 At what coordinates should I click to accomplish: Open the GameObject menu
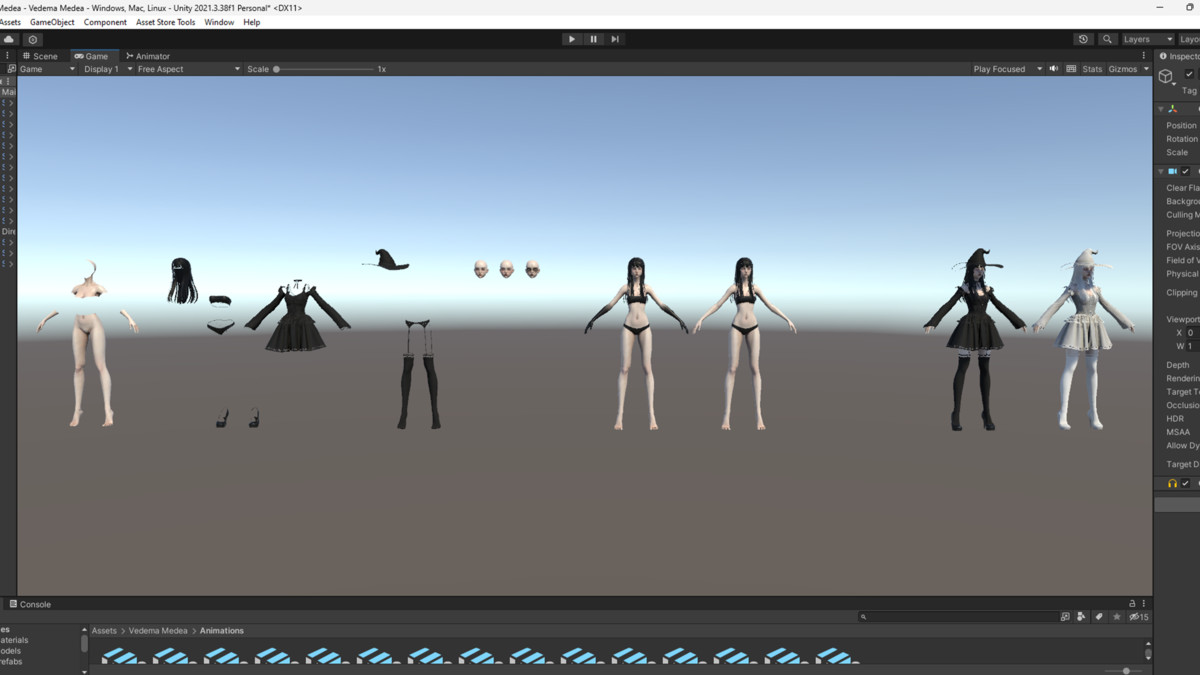pos(52,22)
